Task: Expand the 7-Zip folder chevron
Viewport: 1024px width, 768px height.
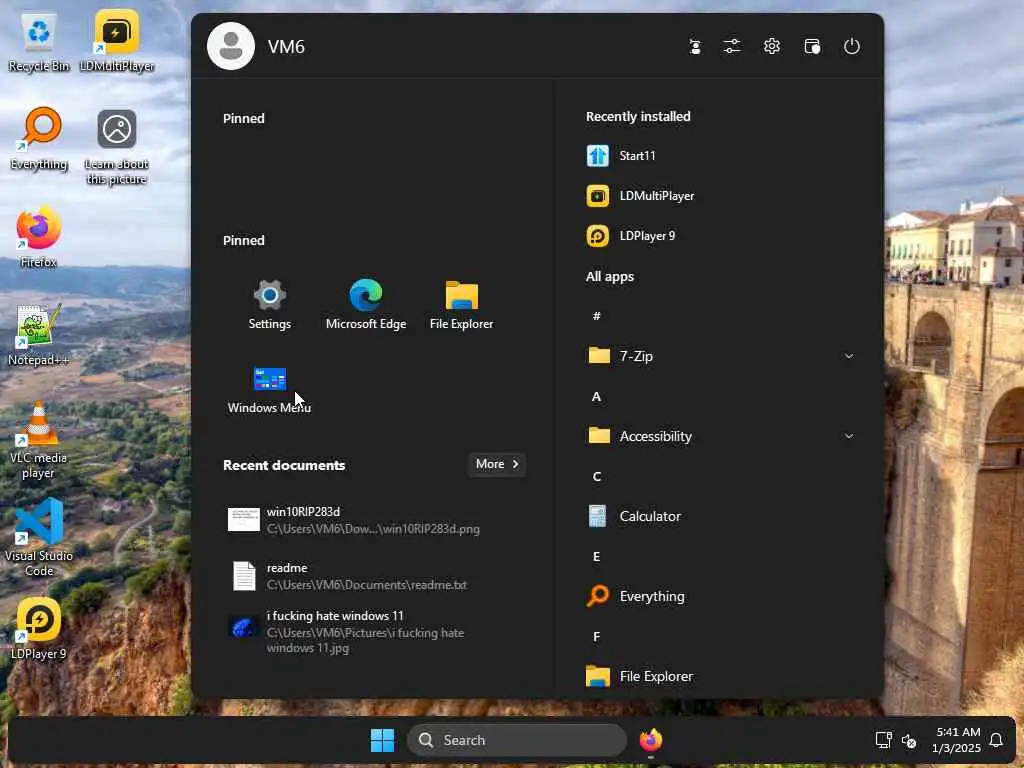Action: click(849, 356)
